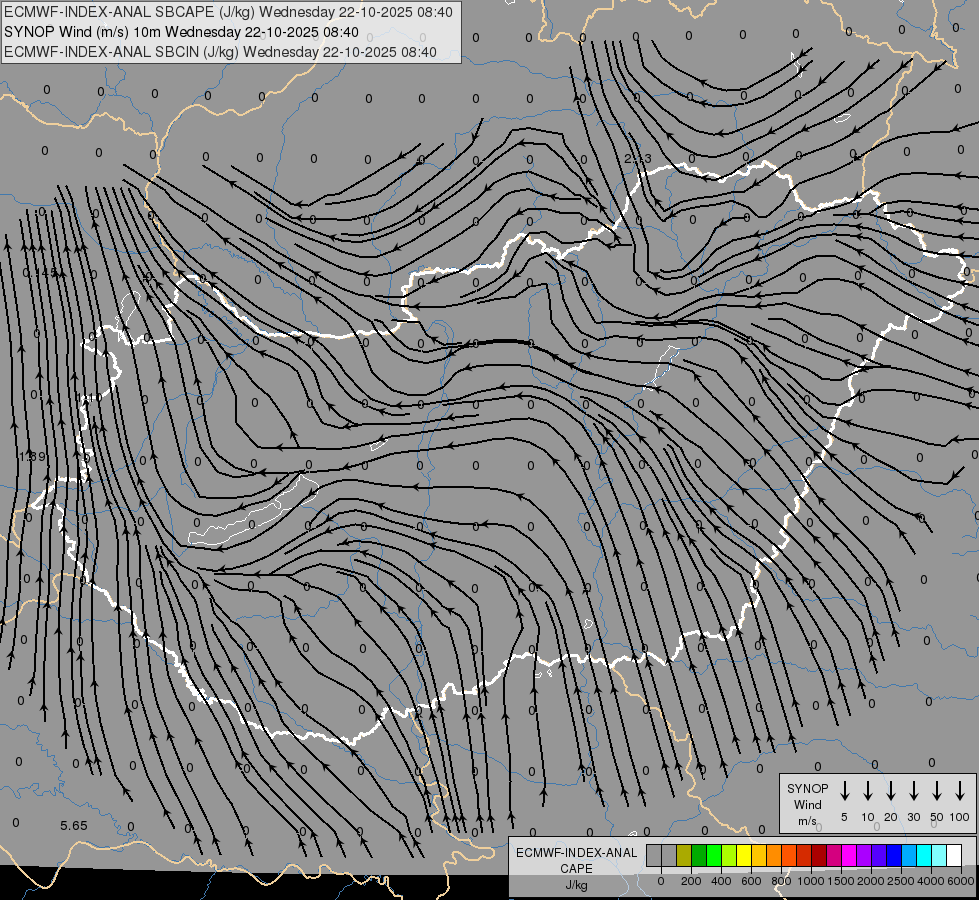The width and height of the screenshot is (979, 900).
Task: Pick the bright green CAPE legend swatch
Action: 714,855
